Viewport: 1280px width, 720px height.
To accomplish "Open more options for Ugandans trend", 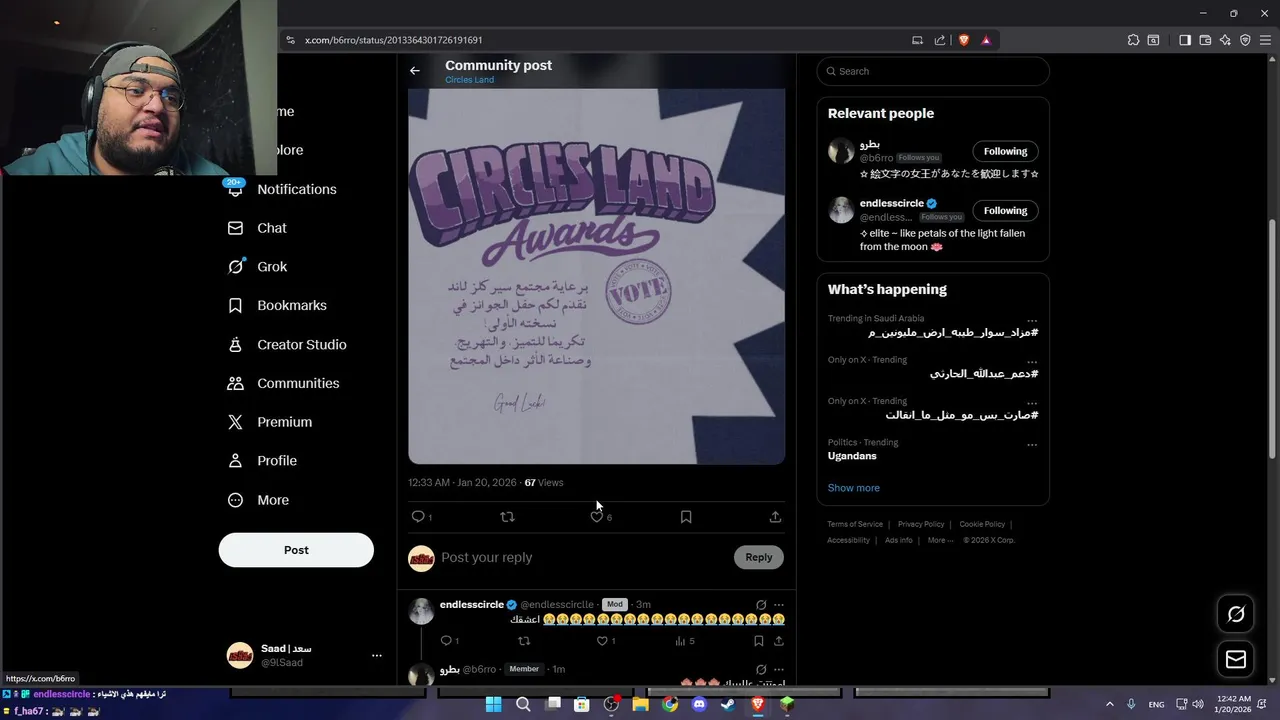I will click(x=1032, y=444).
